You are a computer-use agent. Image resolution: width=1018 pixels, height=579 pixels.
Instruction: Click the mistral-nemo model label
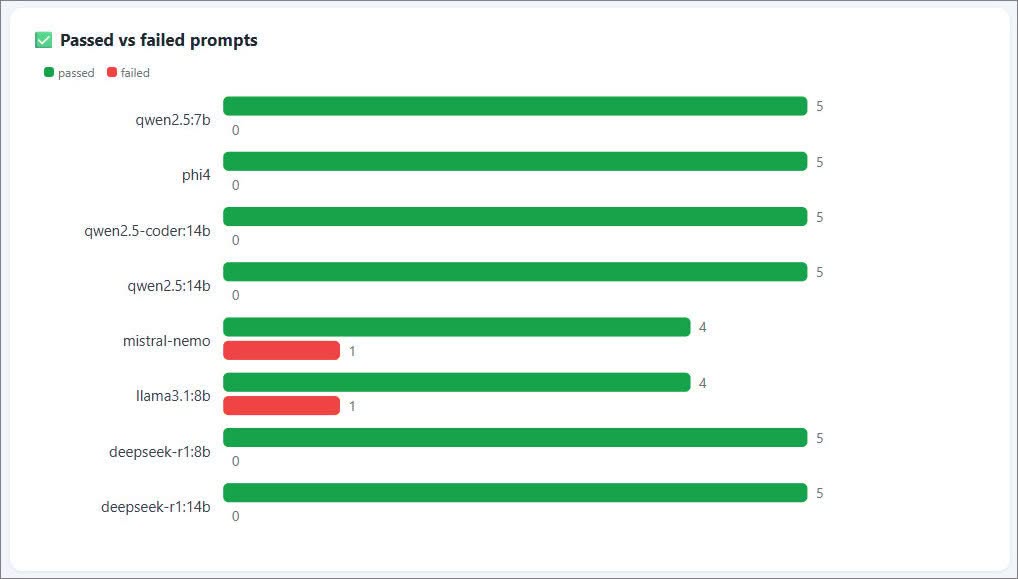tap(167, 341)
